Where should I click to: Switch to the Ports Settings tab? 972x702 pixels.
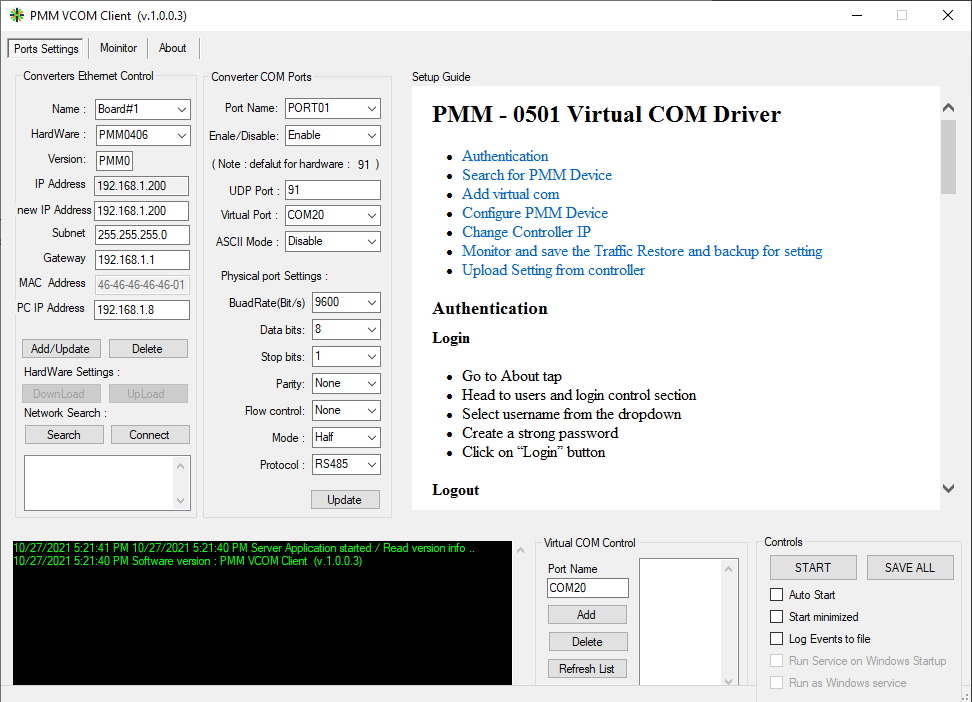tap(46, 48)
